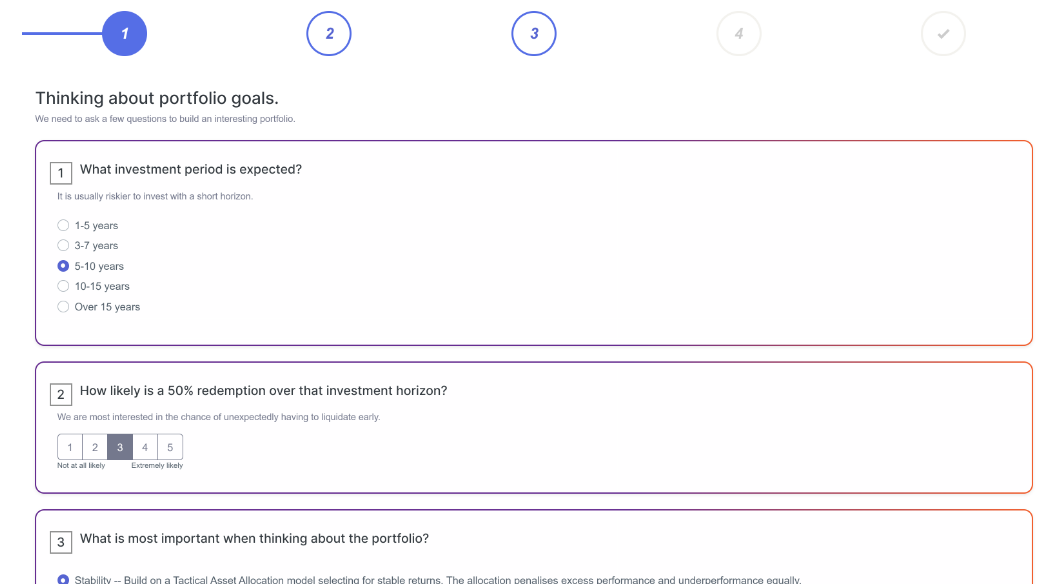Image resolution: width=1037 pixels, height=584 pixels.
Task: Select likelihood rating 3
Action: coord(120,447)
